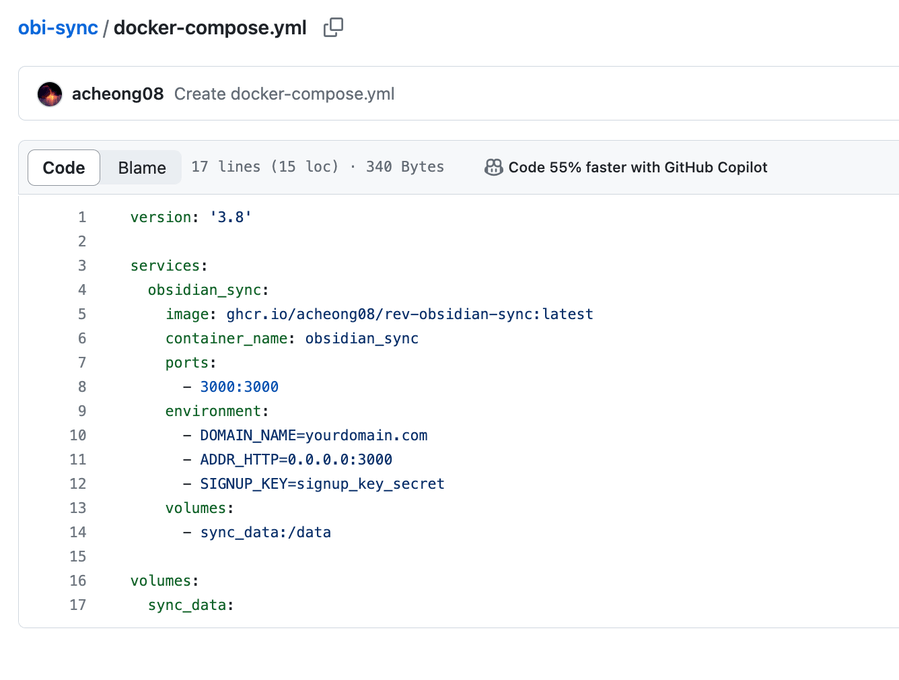Click the '3000:3000' port mapping
This screenshot has height=680, width=899.
coord(239,387)
